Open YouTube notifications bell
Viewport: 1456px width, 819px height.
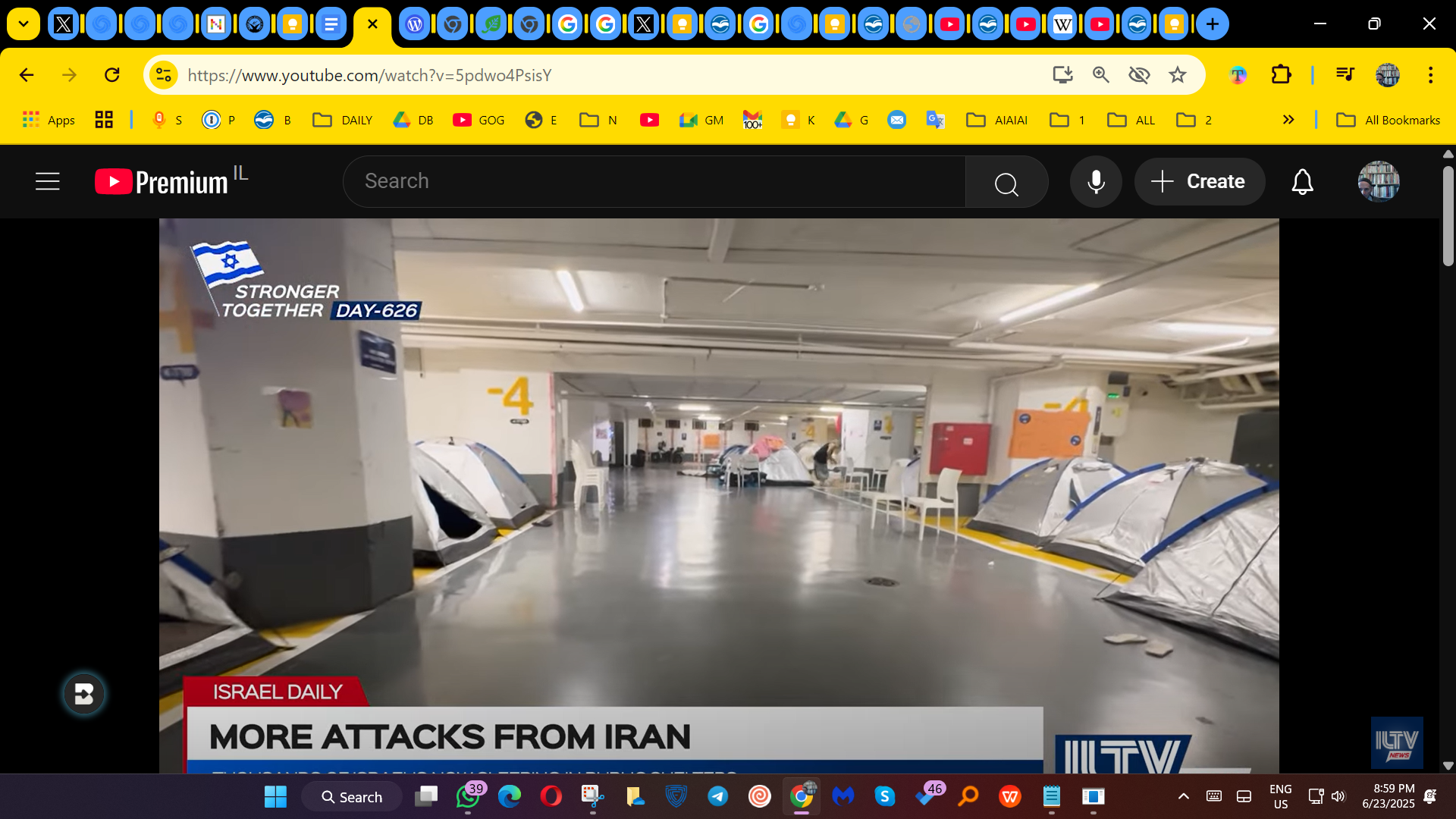pos(1302,181)
